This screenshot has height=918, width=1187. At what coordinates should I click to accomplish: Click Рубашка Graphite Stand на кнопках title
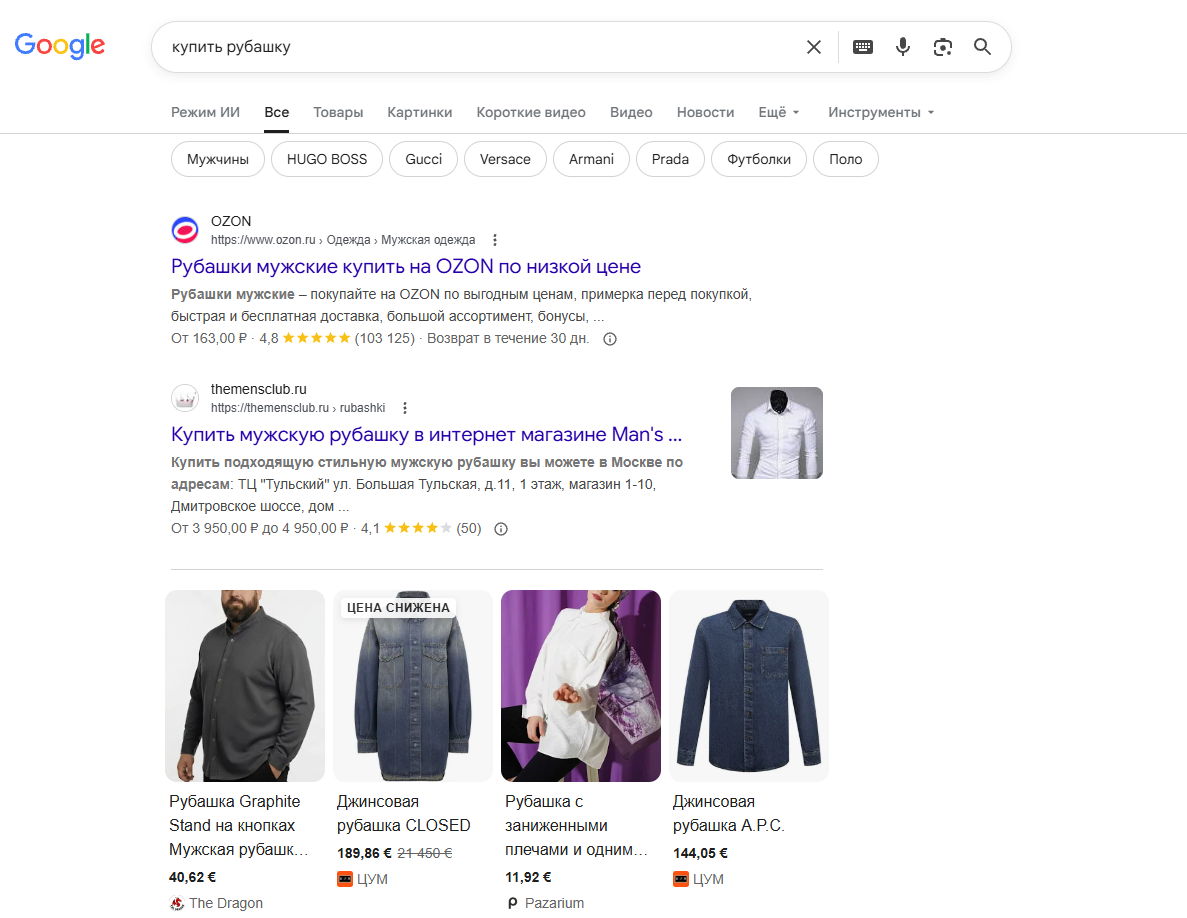coord(238,825)
